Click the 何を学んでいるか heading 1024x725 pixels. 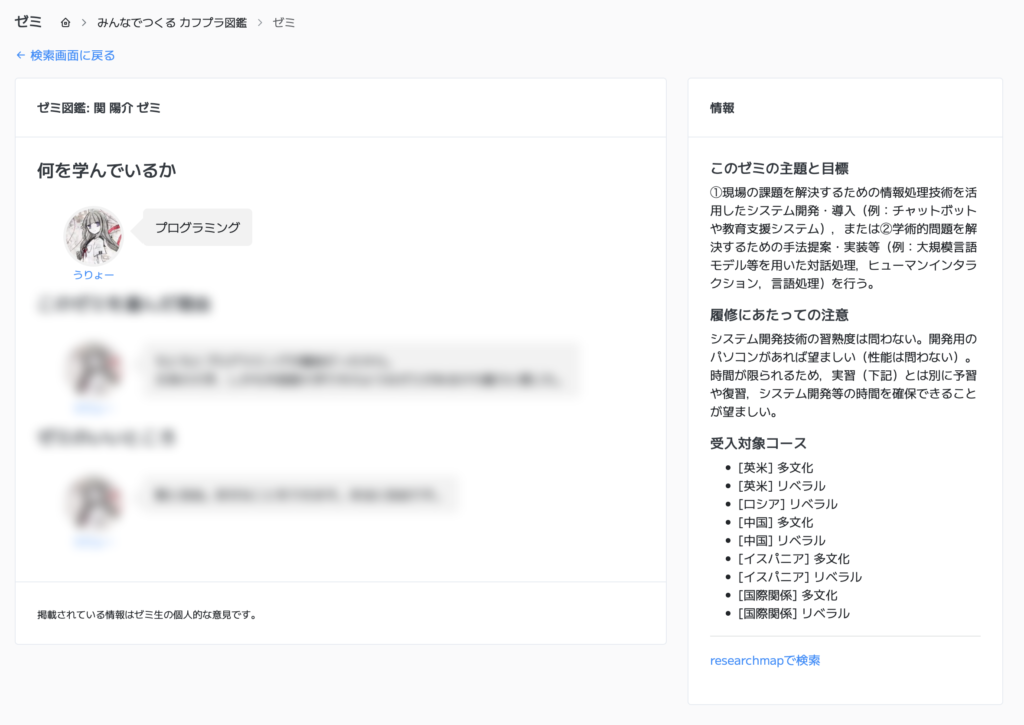point(106,171)
